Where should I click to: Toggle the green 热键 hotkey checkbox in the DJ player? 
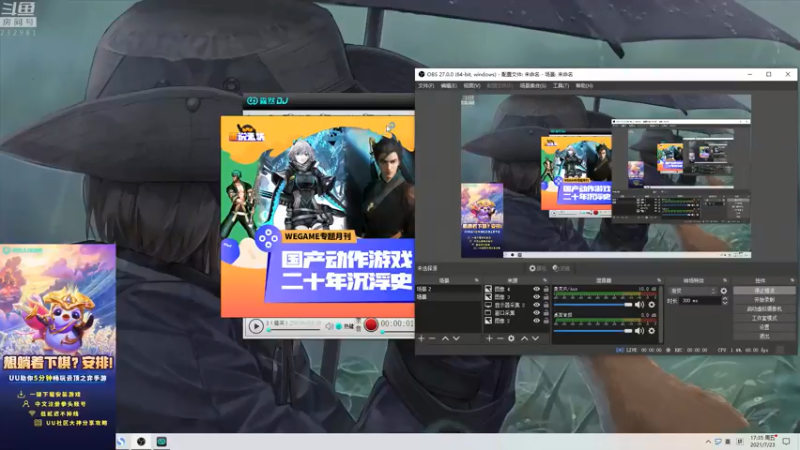pos(339,326)
